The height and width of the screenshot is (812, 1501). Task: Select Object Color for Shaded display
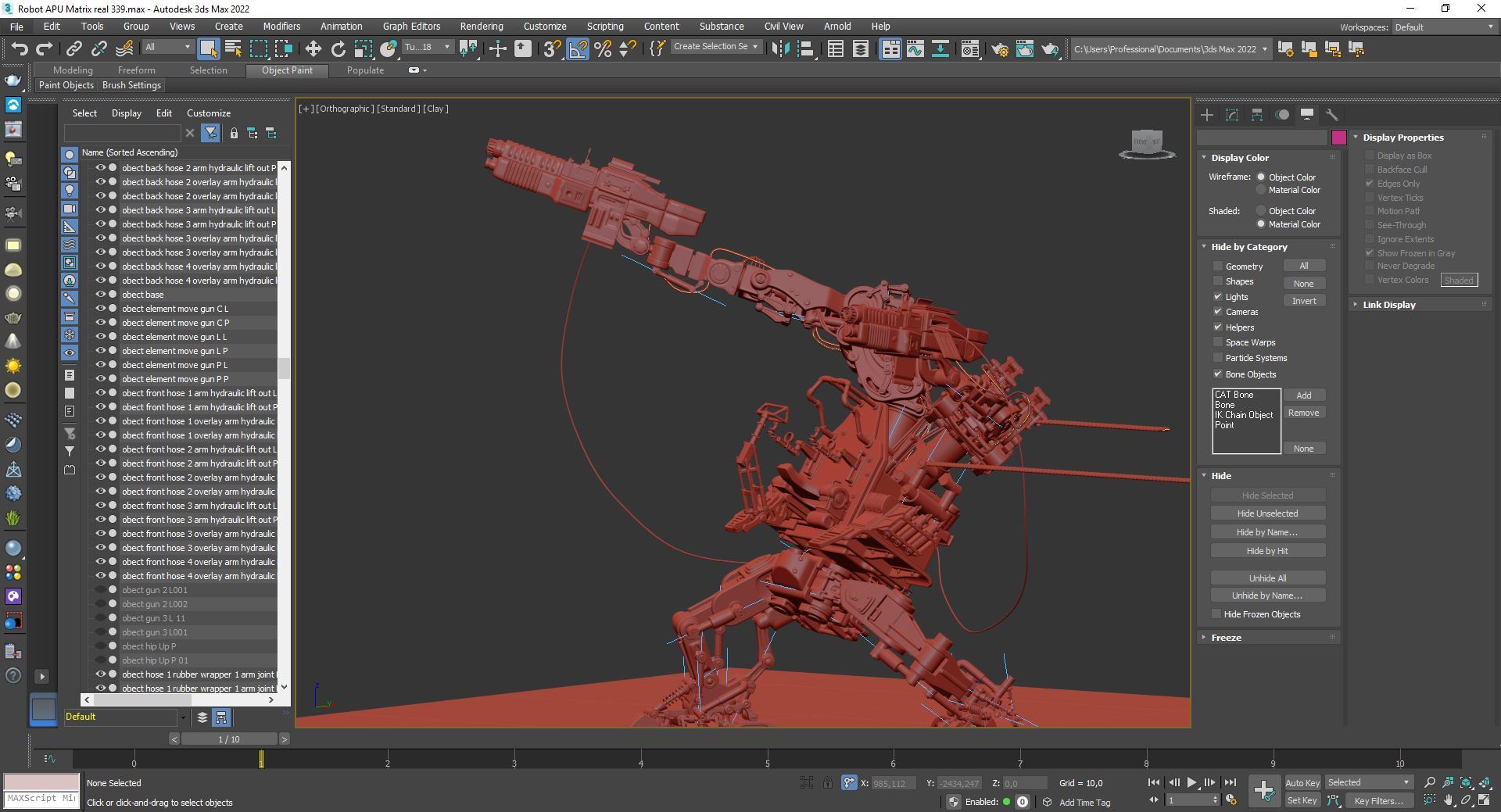click(x=1260, y=211)
